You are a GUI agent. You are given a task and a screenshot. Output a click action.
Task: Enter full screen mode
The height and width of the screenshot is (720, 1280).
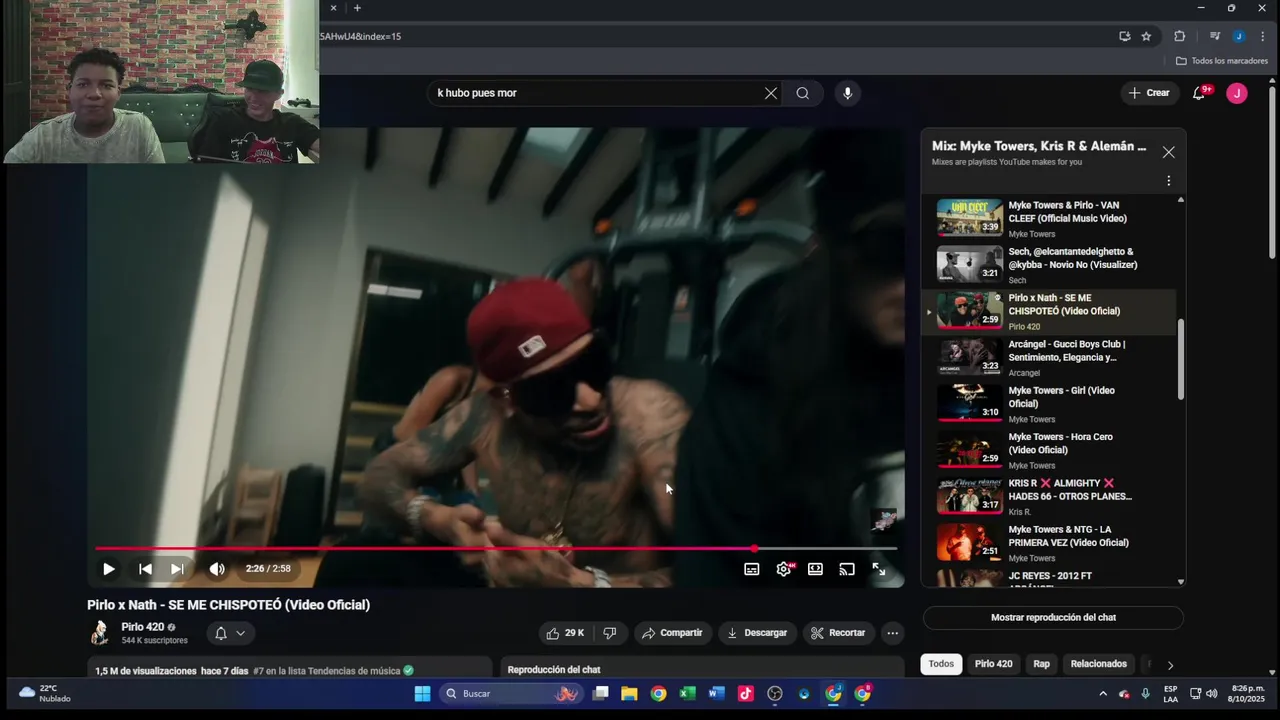(879, 569)
